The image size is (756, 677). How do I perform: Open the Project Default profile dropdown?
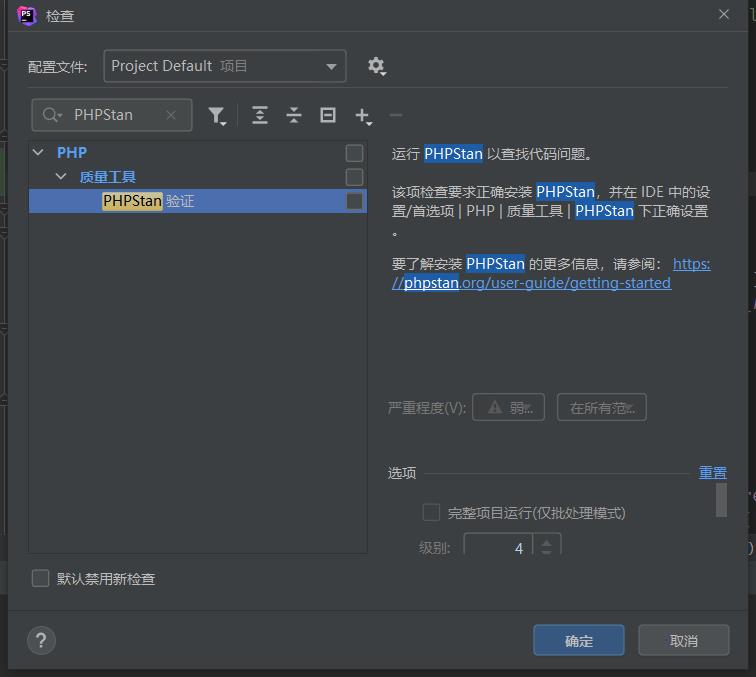coord(225,66)
